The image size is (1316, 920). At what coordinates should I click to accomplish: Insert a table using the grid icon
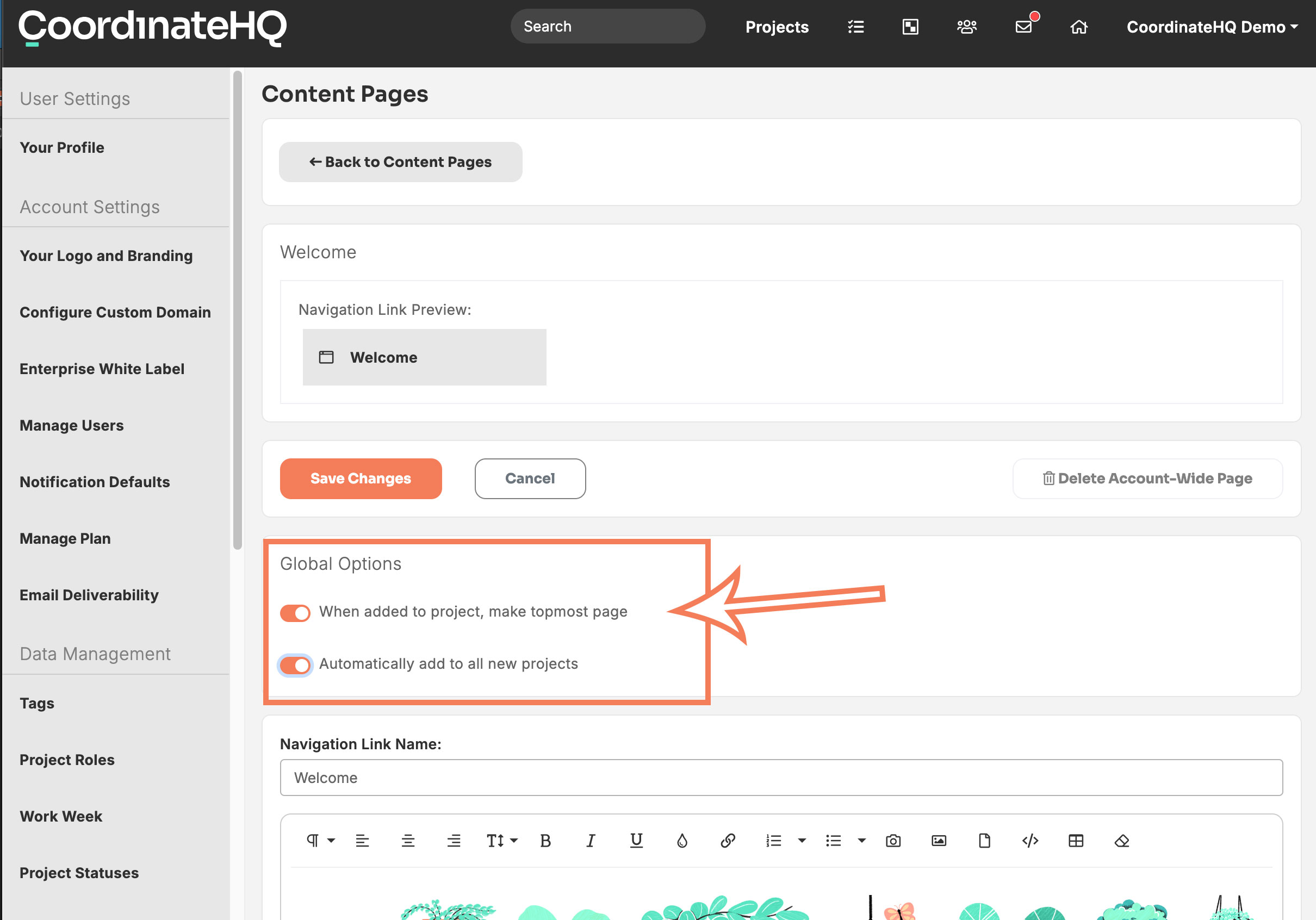(x=1076, y=840)
